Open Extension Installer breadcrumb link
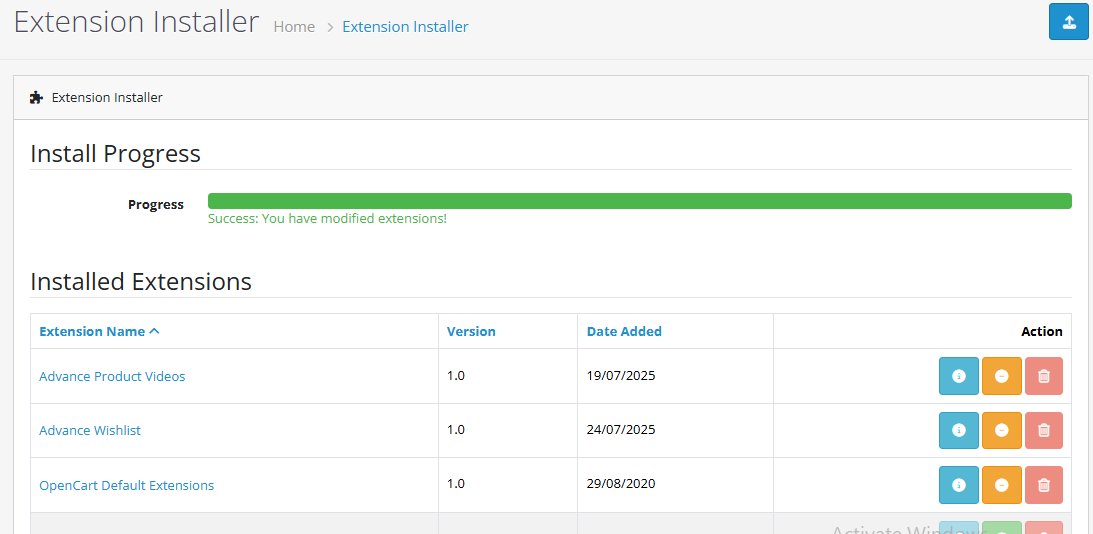Image resolution: width=1093 pixels, height=534 pixels. (x=405, y=27)
